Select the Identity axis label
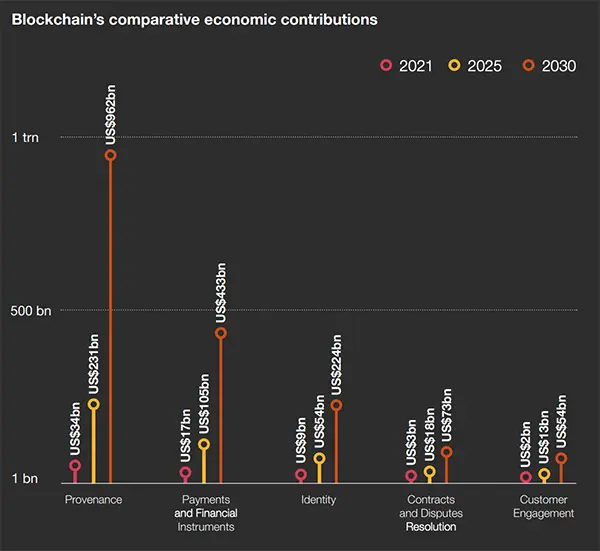 coord(318,500)
